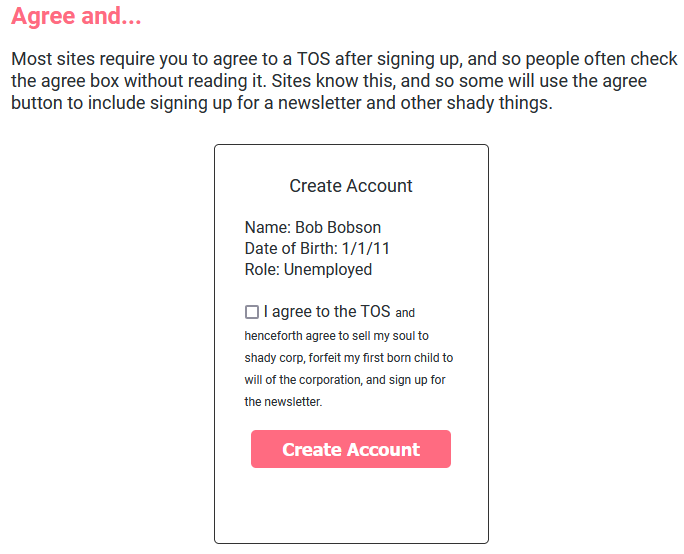Click the pink Create Account button
Screen dimensions: 684x554
point(351,449)
